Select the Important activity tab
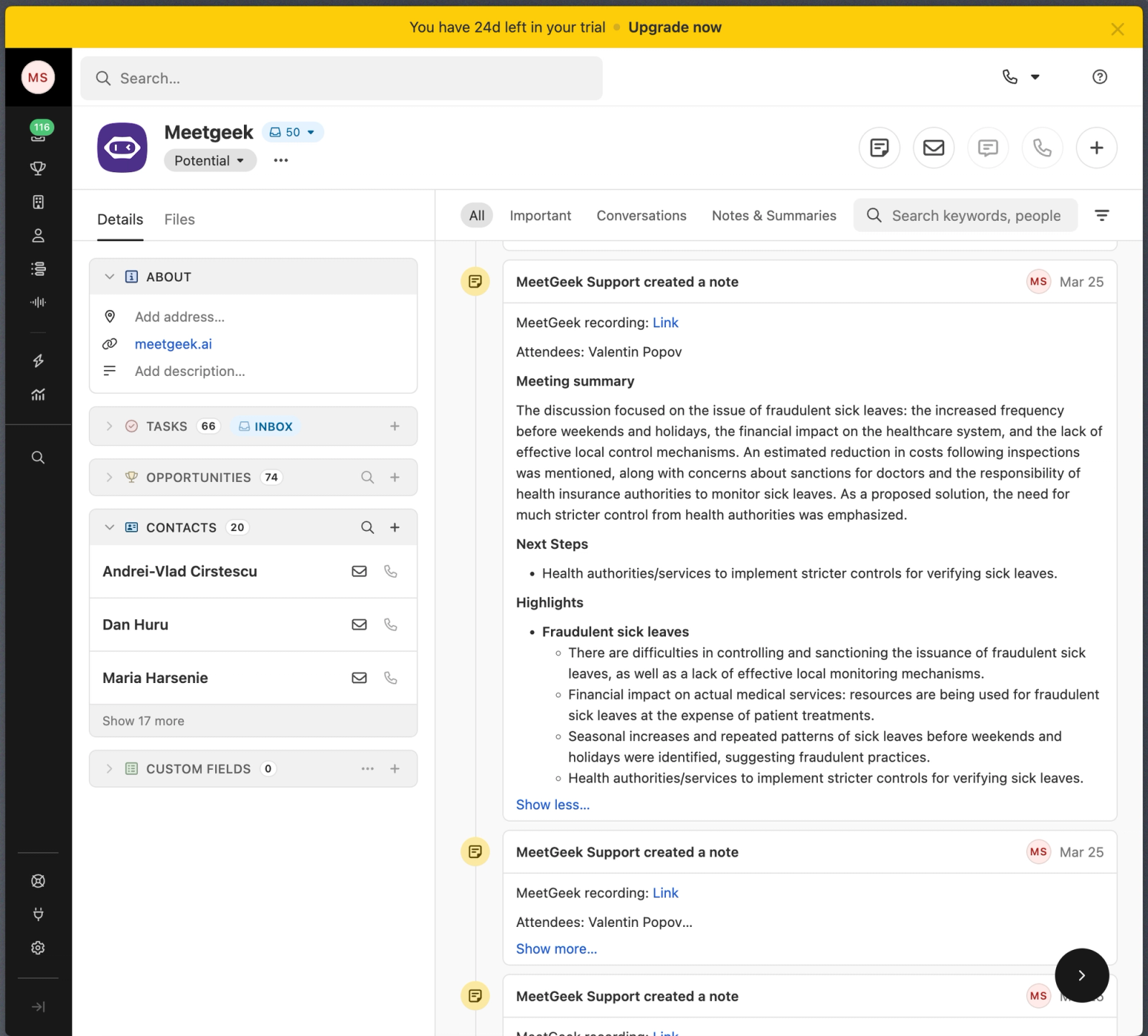Viewport: 1148px width, 1036px height. click(x=540, y=215)
